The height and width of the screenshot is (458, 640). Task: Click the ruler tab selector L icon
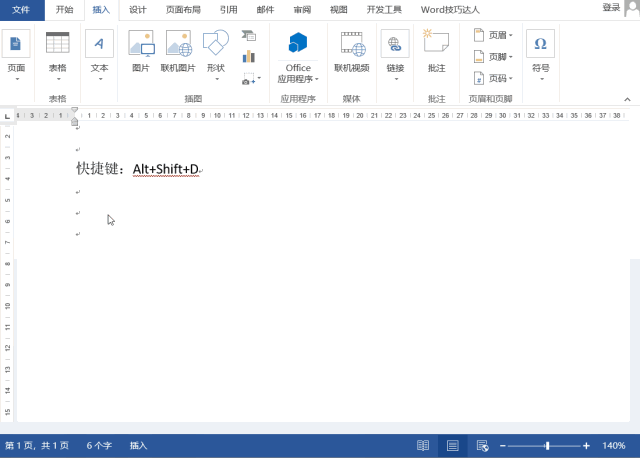point(7,116)
